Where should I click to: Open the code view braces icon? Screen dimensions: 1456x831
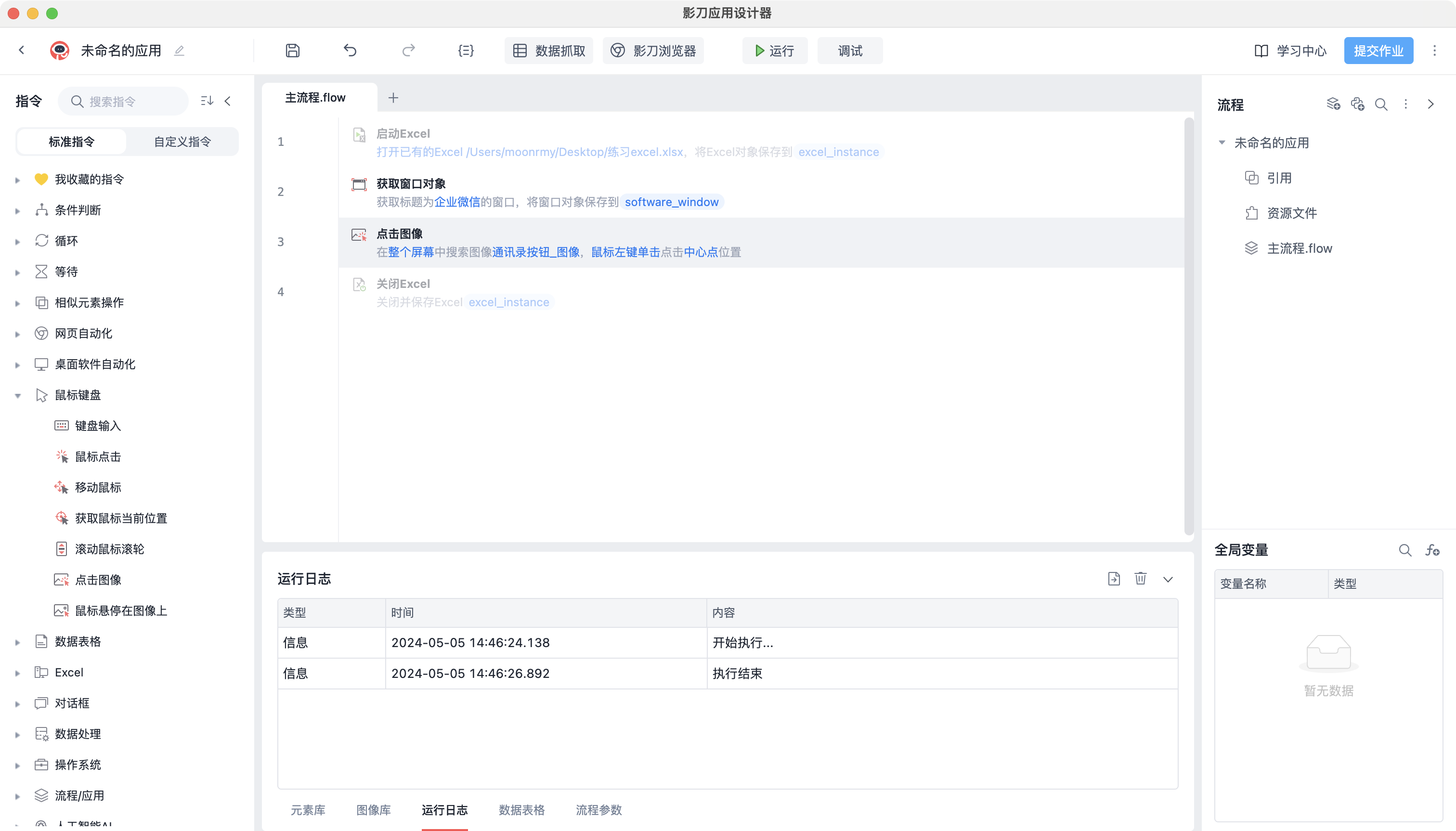pyautogui.click(x=466, y=51)
